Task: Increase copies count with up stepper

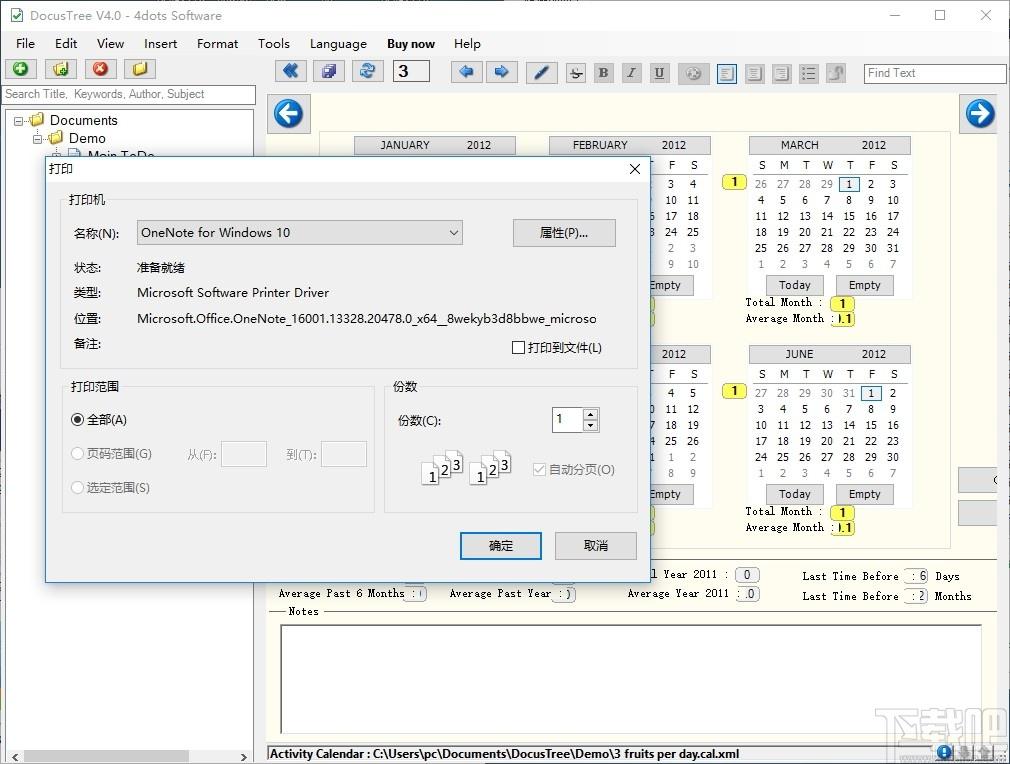Action: click(591, 414)
